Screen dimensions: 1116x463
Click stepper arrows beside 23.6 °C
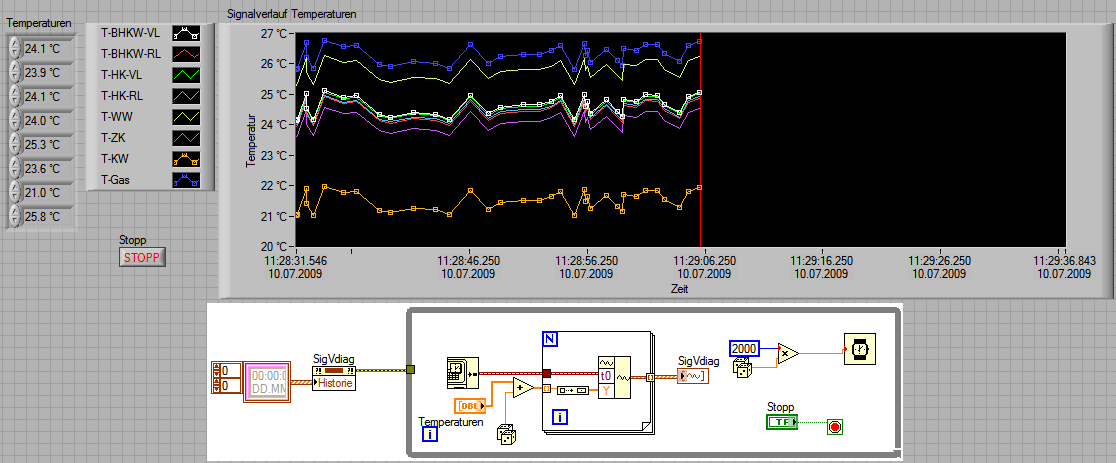pos(15,169)
